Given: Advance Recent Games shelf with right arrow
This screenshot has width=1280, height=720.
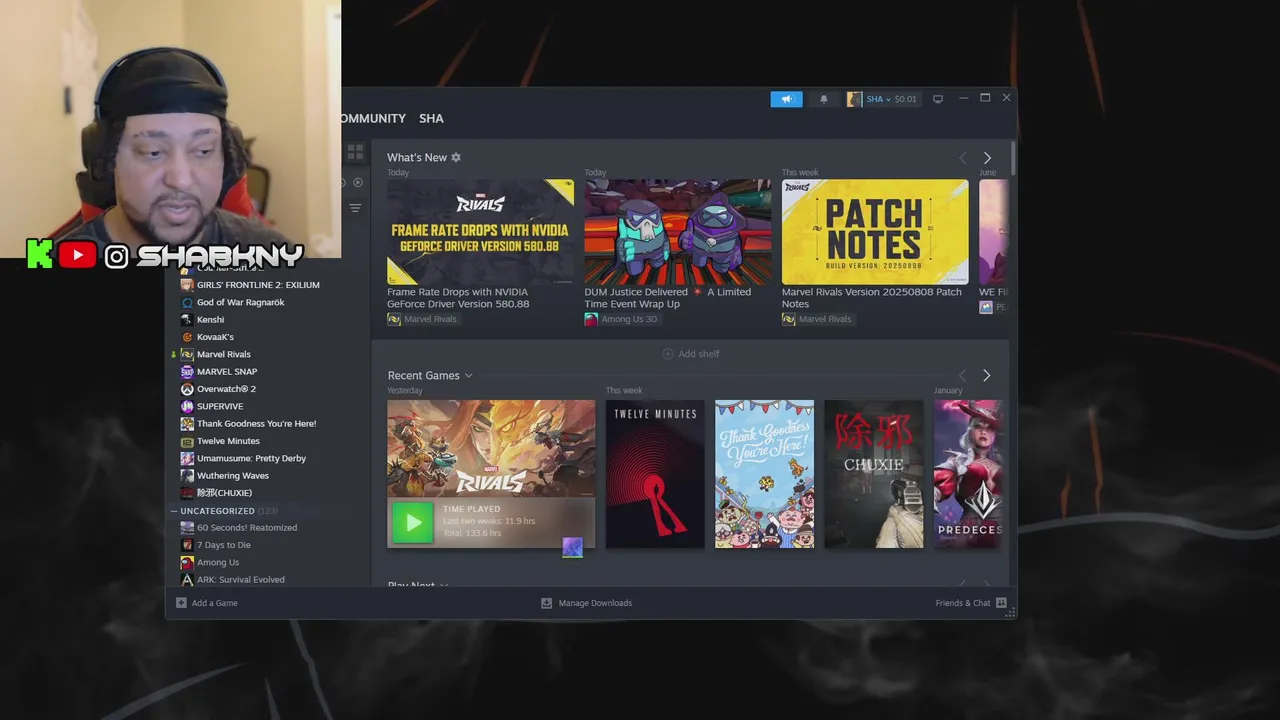Looking at the screenshot, I should coord(986,375).
